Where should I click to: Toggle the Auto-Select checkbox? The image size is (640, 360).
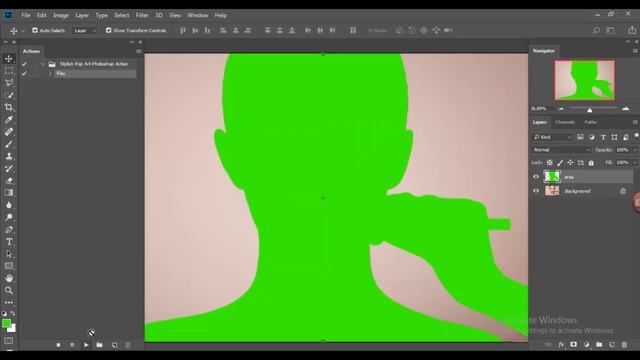(x=35, y=30)
